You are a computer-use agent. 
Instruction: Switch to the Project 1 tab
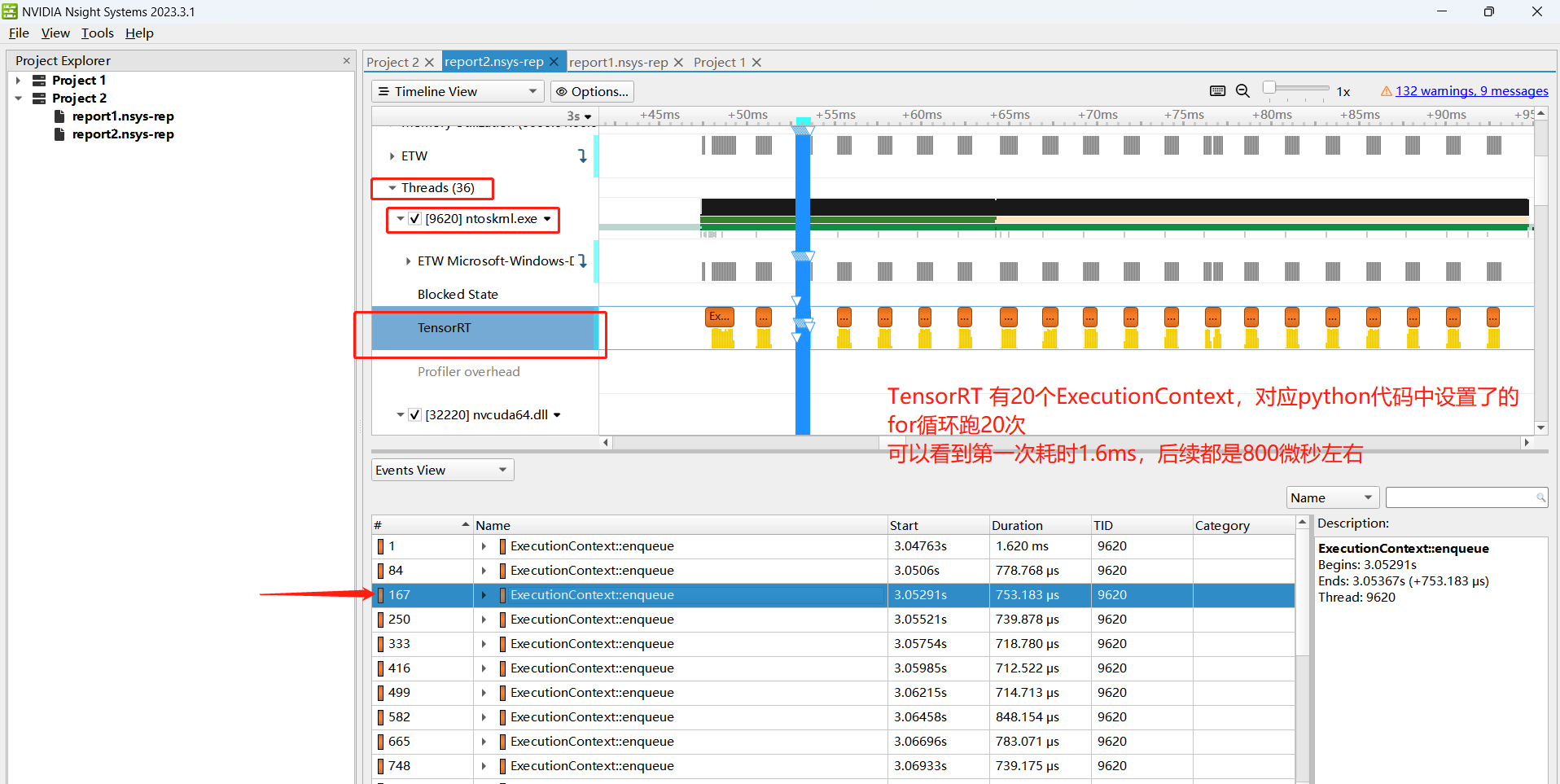tap(720, 63)
